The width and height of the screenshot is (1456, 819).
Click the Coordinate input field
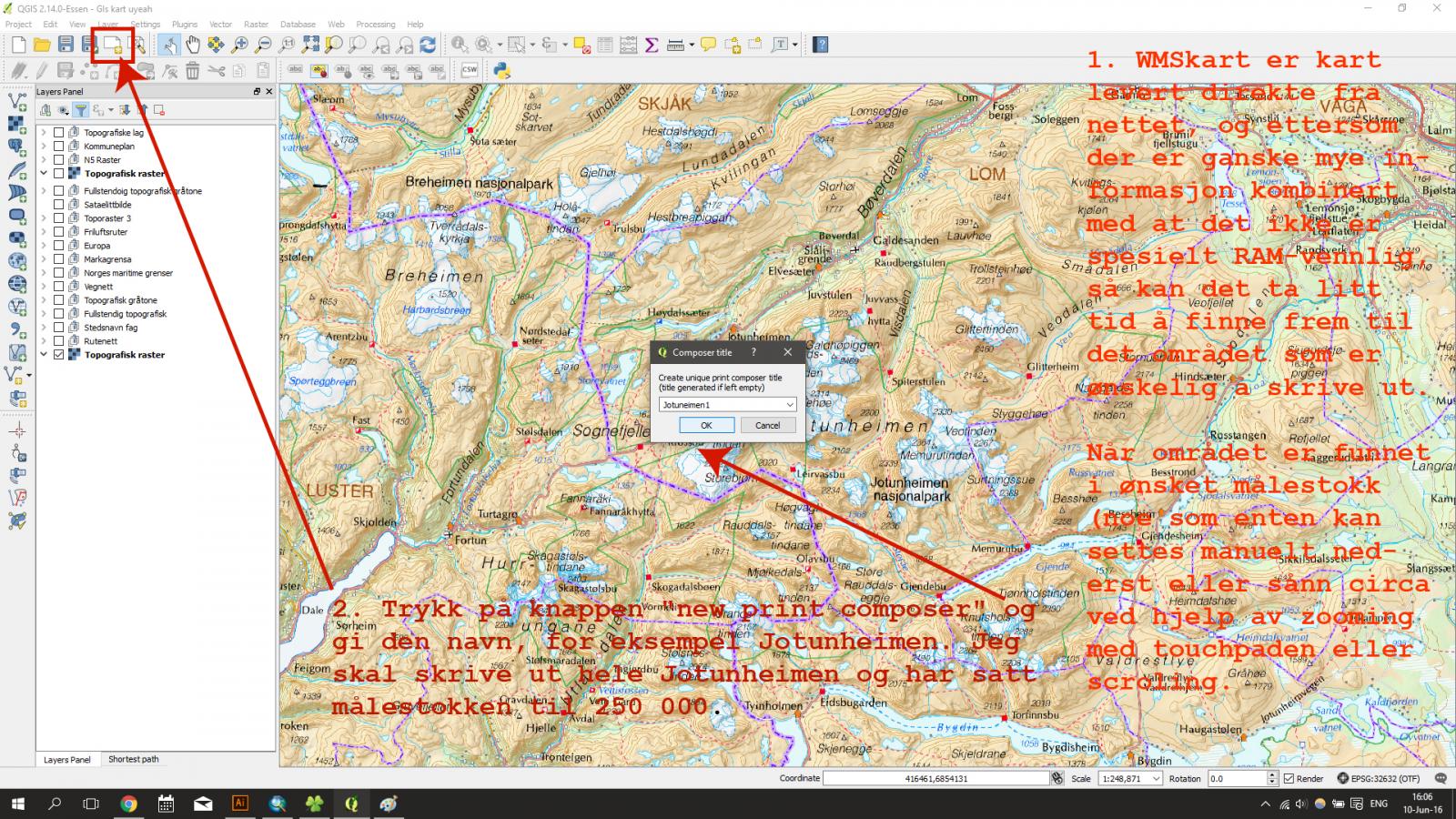pyautogui.click(x=935, y=779)
